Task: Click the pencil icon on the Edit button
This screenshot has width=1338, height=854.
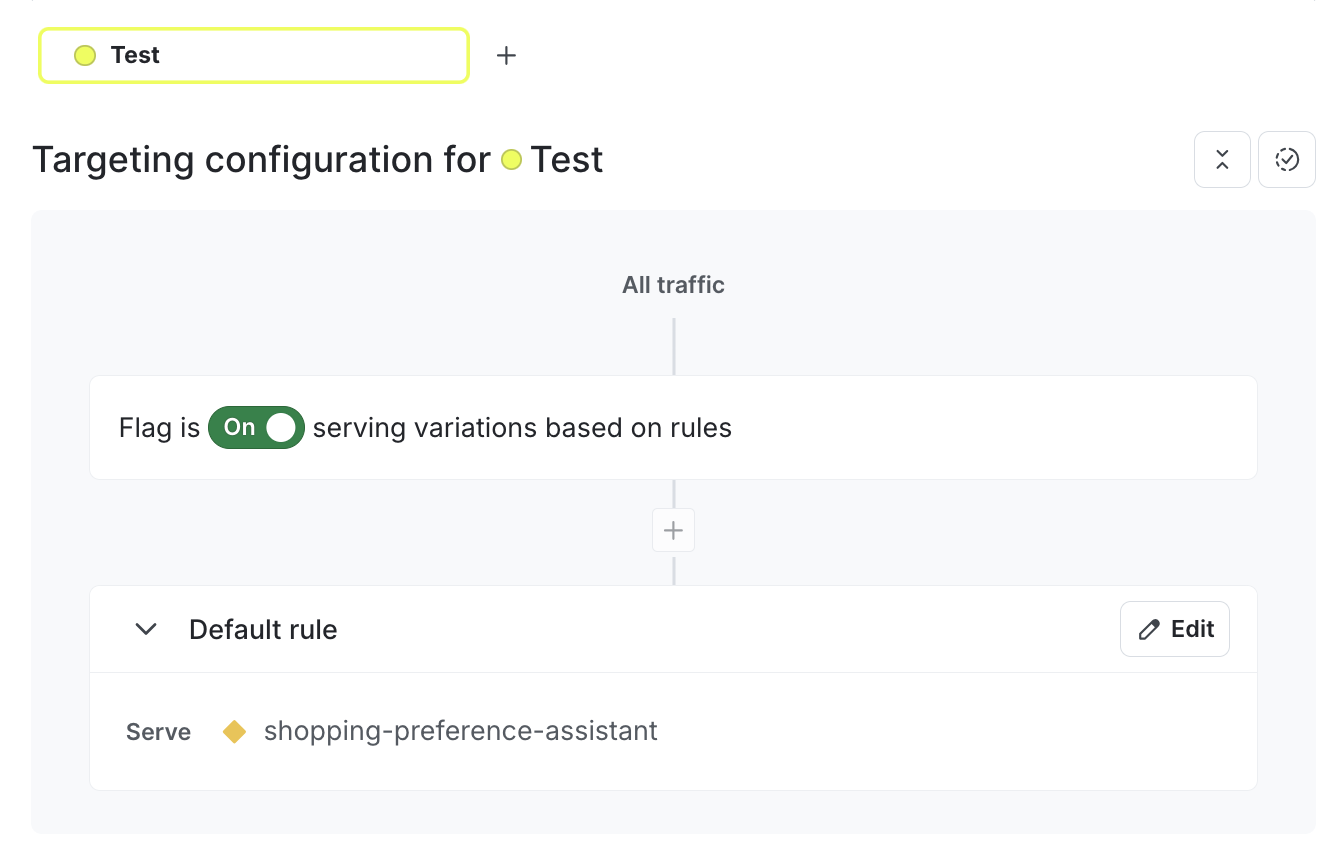Action: coord(1148,629)
